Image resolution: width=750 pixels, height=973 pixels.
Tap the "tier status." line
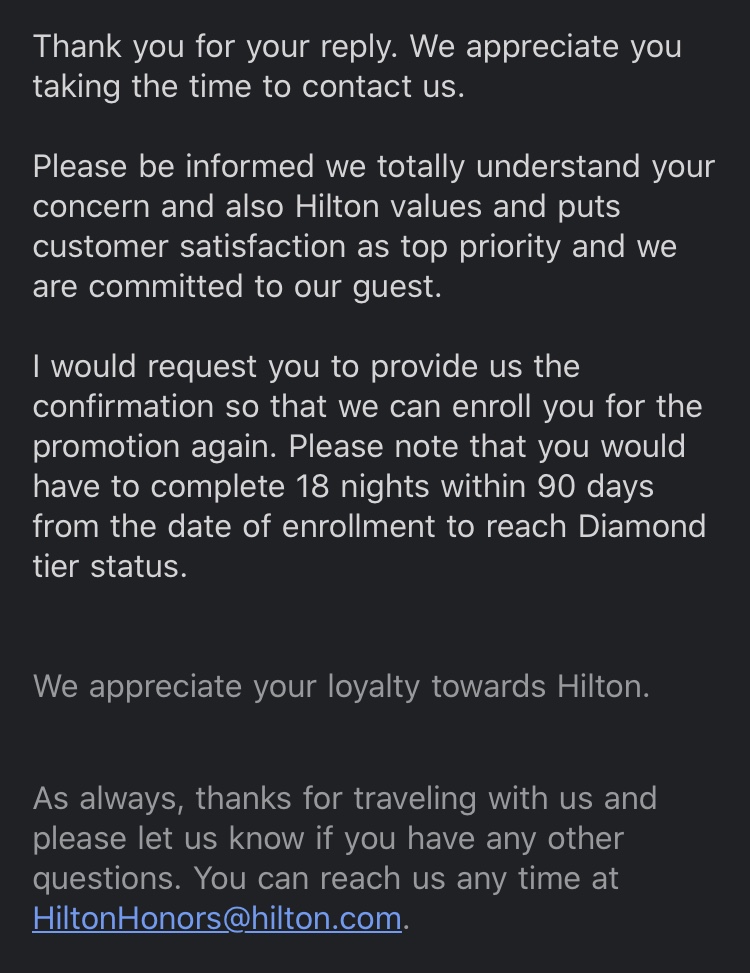110,567
